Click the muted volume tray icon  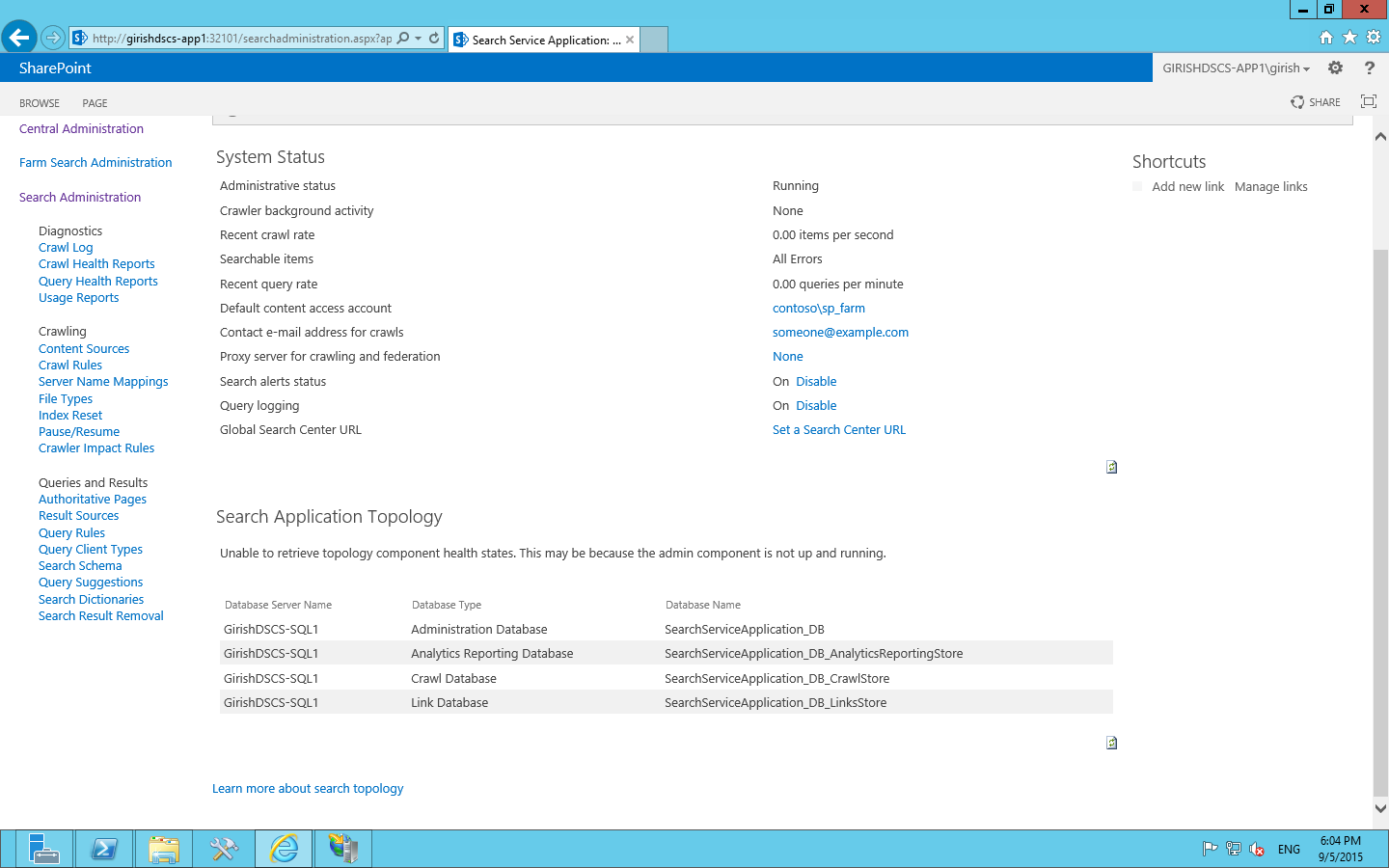pos(1257,849)
